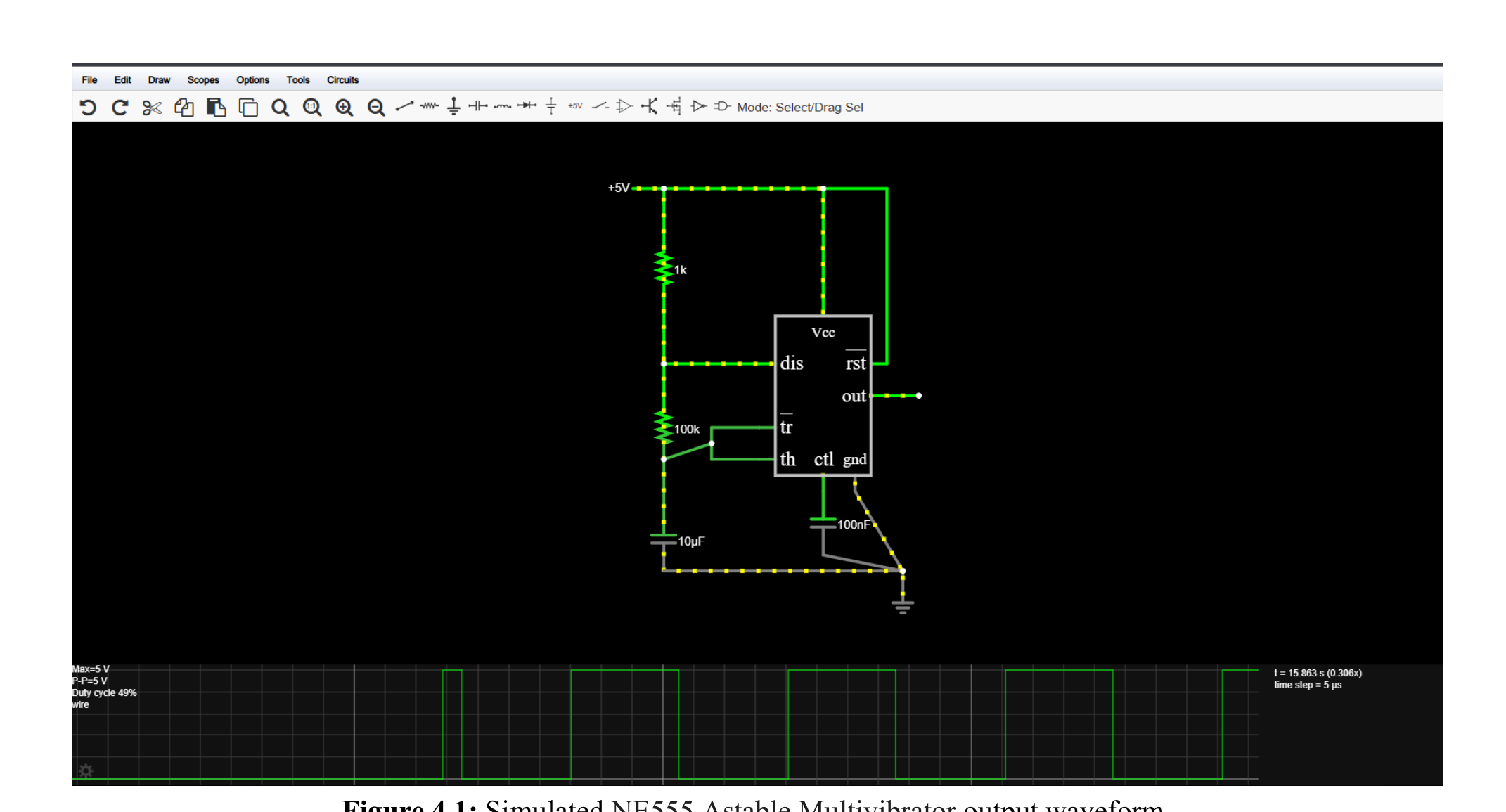Select the Capacitor tool in toolbar
The height and width of the screenshot is (812, 1506).
(x=478, y=106)
